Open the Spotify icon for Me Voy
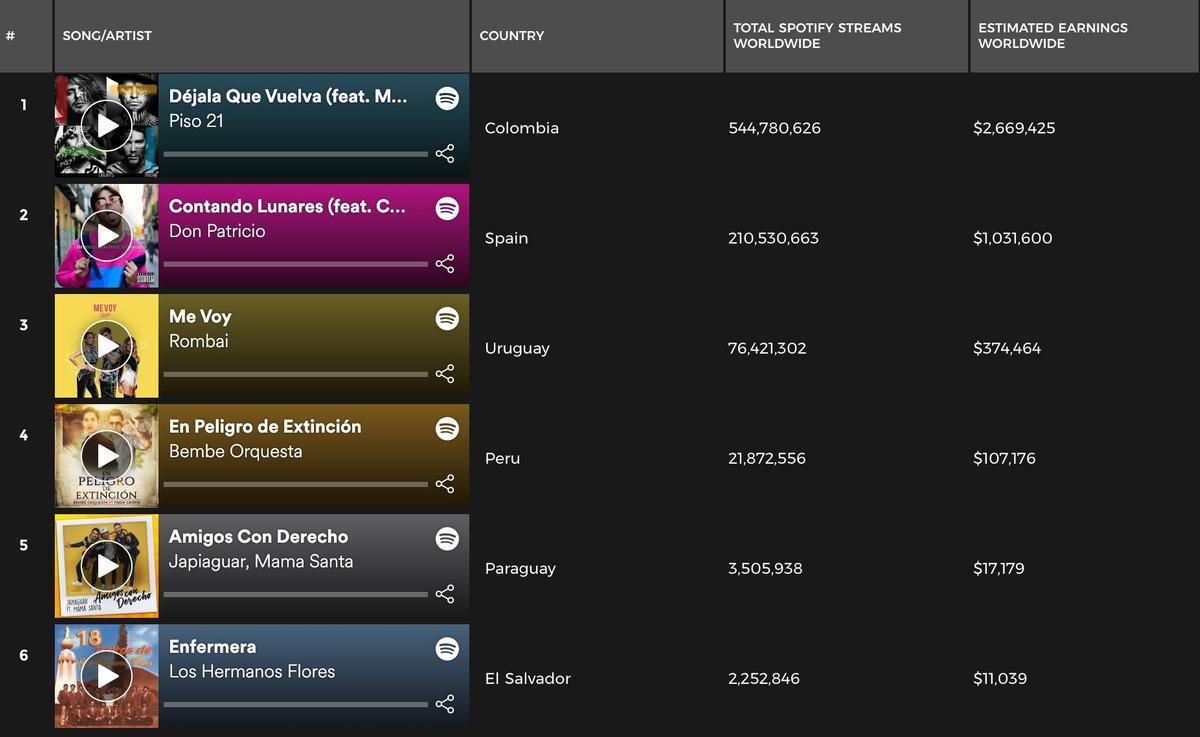 447,318
